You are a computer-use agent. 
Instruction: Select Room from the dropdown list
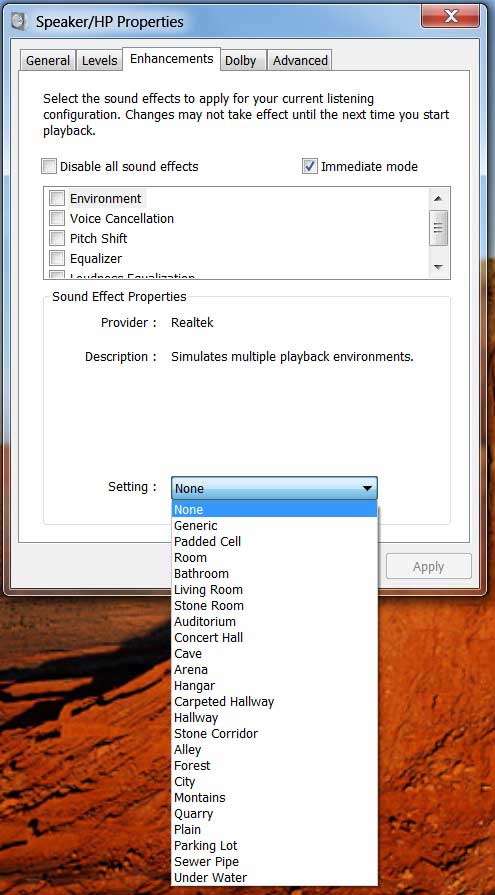[x=275, y=558]
